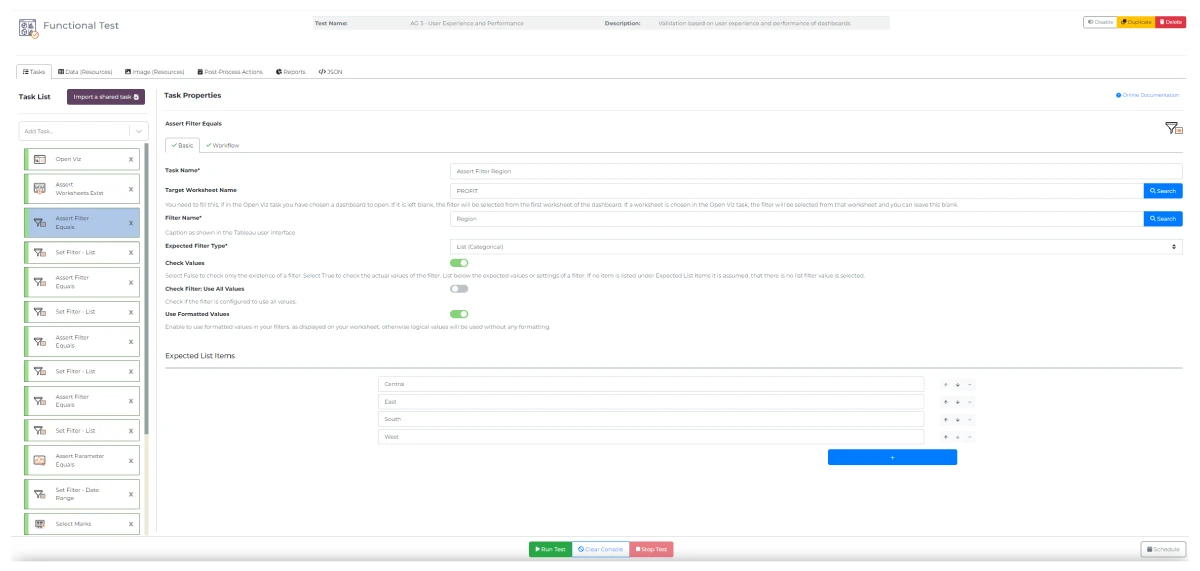
Task: Move the East list item down
Action: (x=957, y=402)
